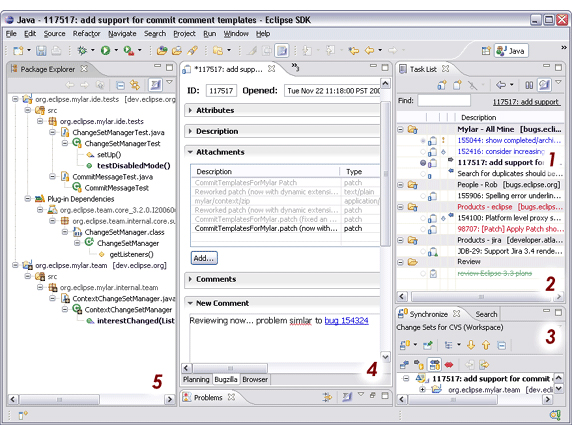Viewport: 572px width, 425px height.
Task: Toggle active state of task 117517
Action: tap(423, 163)
